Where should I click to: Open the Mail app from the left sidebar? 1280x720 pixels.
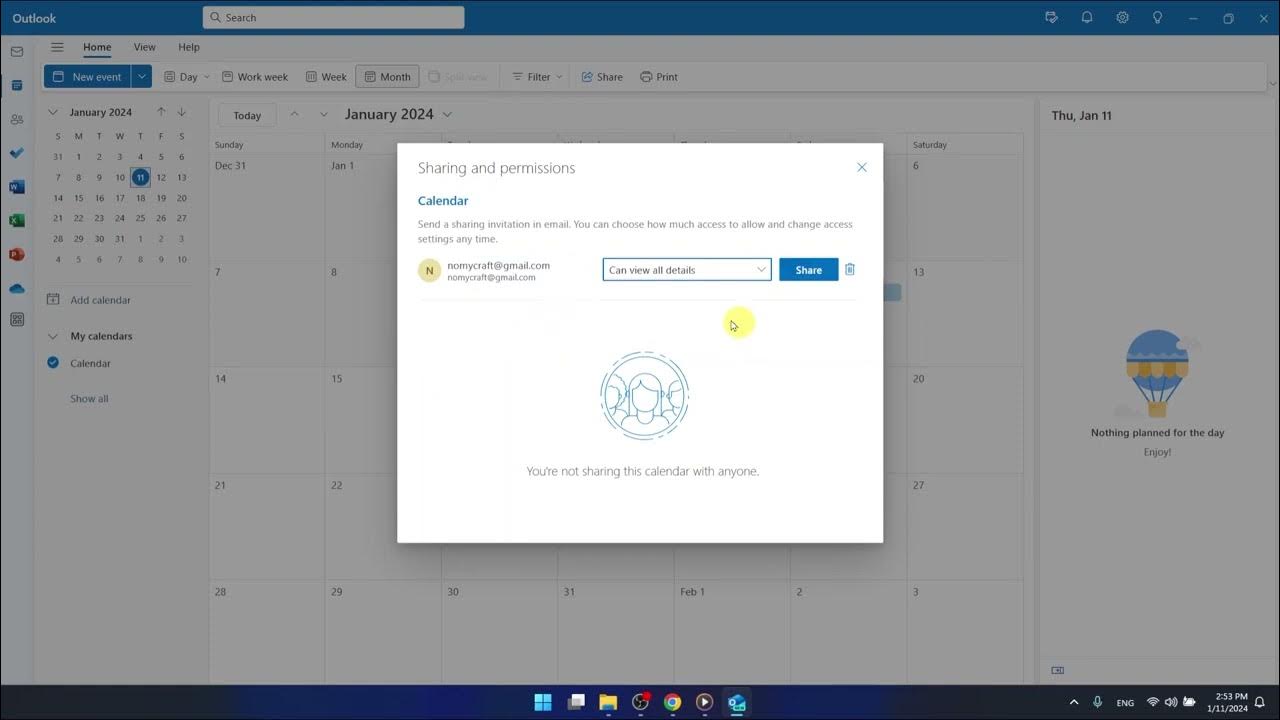(x=16, y=50)
